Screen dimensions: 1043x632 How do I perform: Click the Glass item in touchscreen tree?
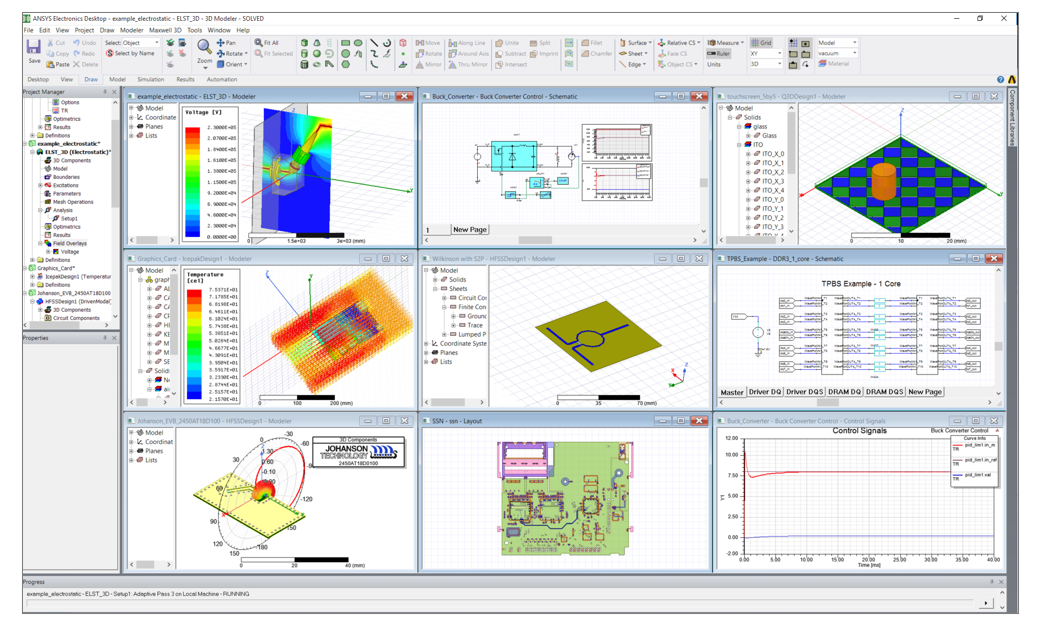(770, 136)
